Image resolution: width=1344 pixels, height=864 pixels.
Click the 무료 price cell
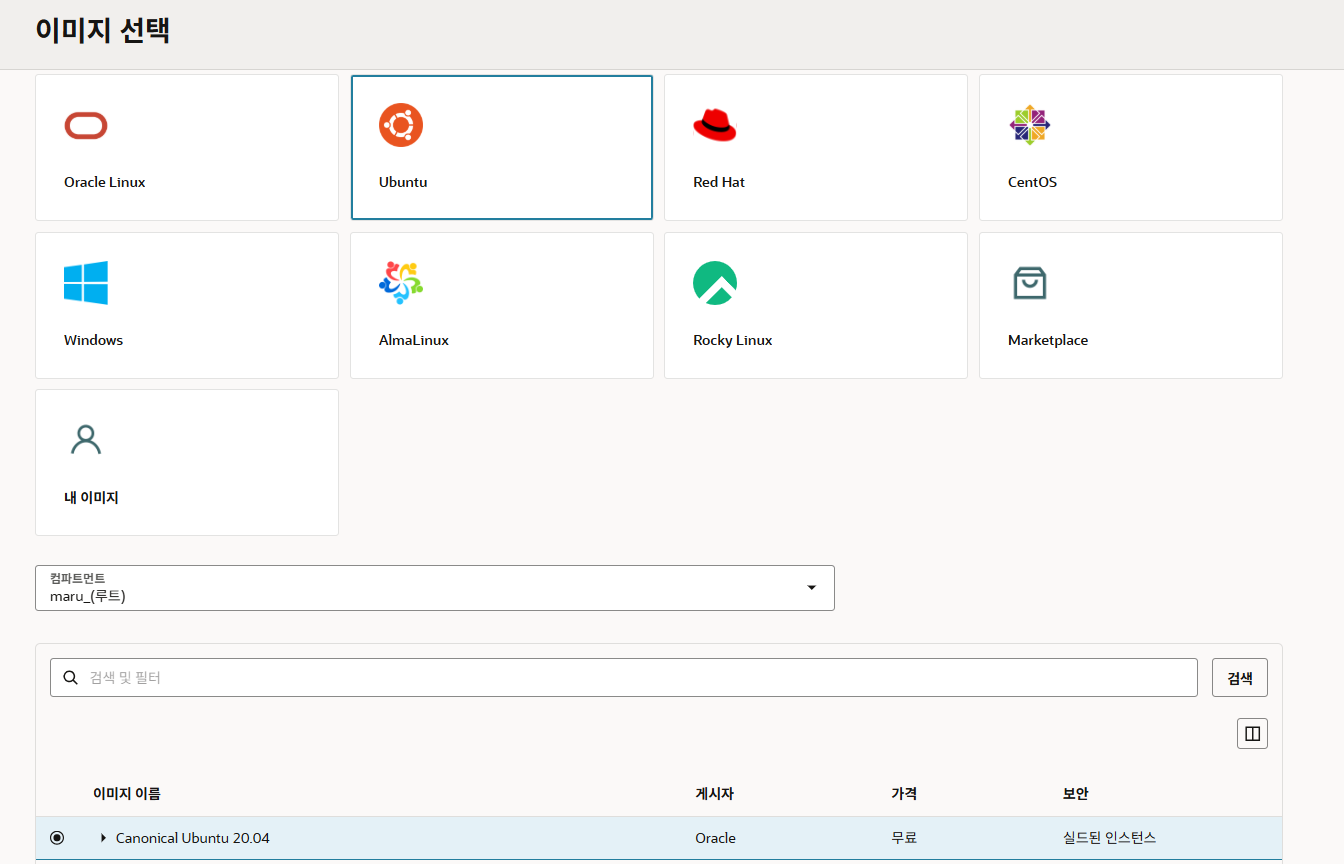point(904,838)
